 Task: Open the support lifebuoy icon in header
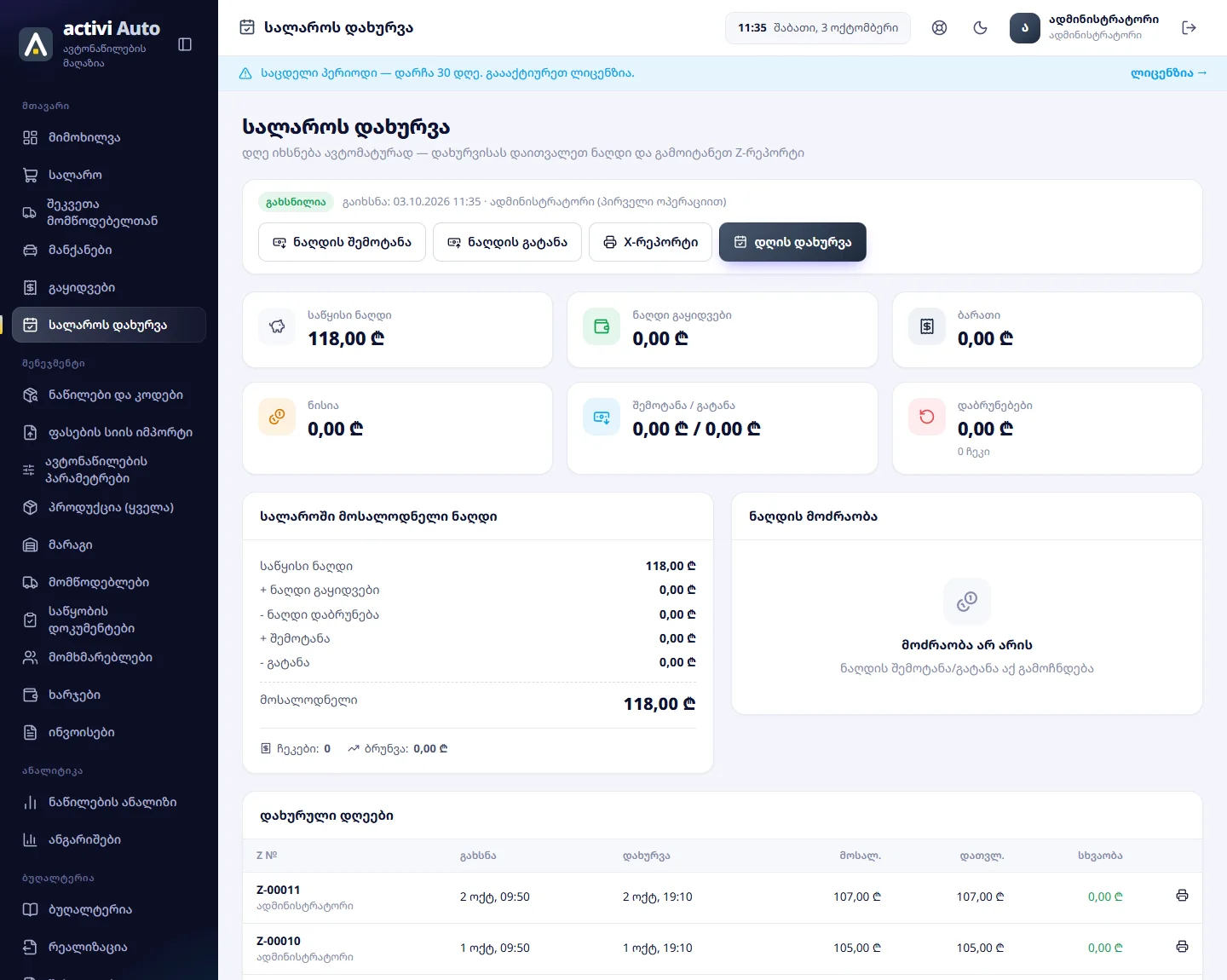point(940,28)
